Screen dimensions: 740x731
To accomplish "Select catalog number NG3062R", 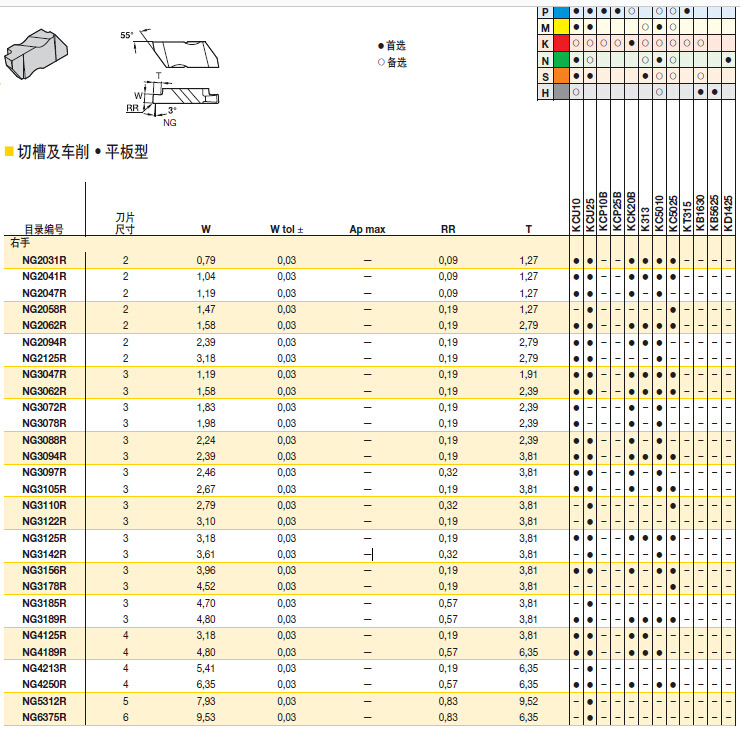I will point(44,391).
